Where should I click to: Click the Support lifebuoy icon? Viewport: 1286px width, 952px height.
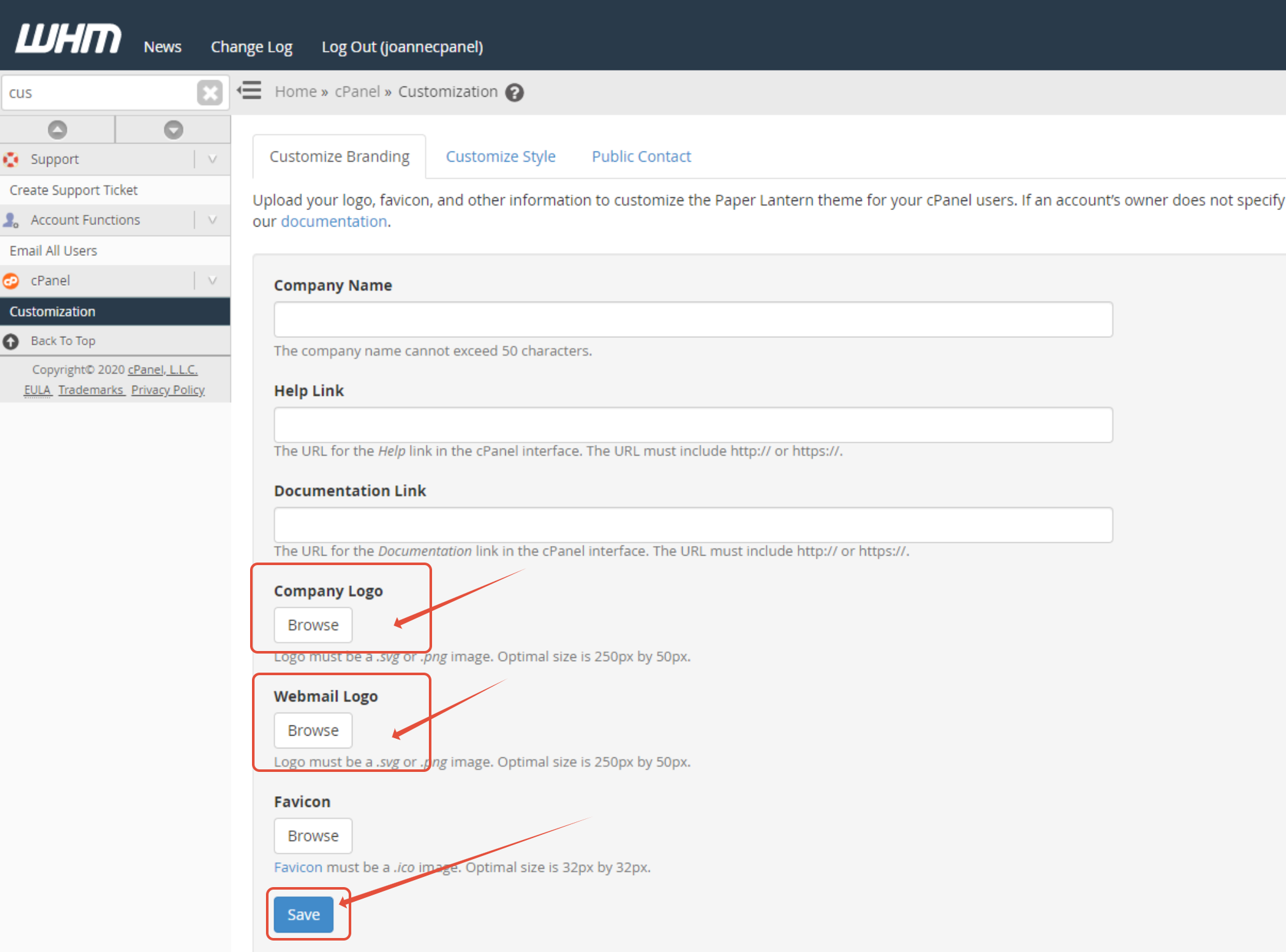pos(11,159)
